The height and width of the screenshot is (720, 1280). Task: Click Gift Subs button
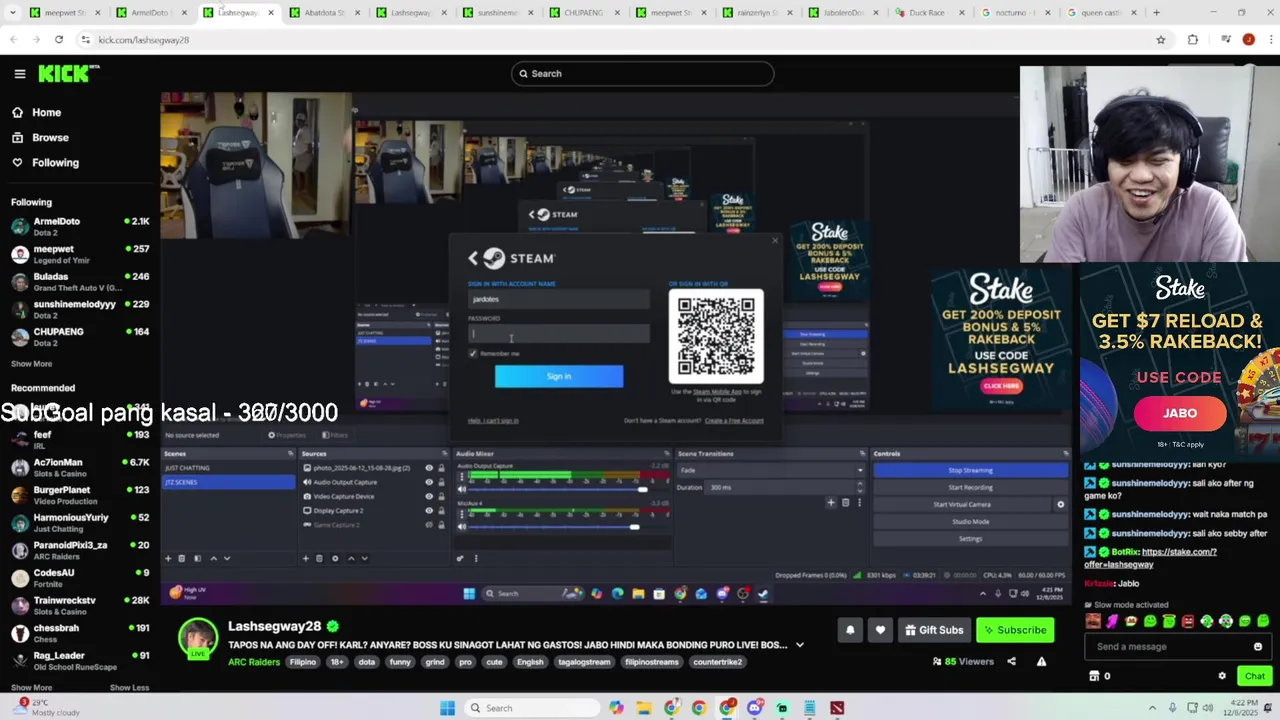[x=934, y=630]
